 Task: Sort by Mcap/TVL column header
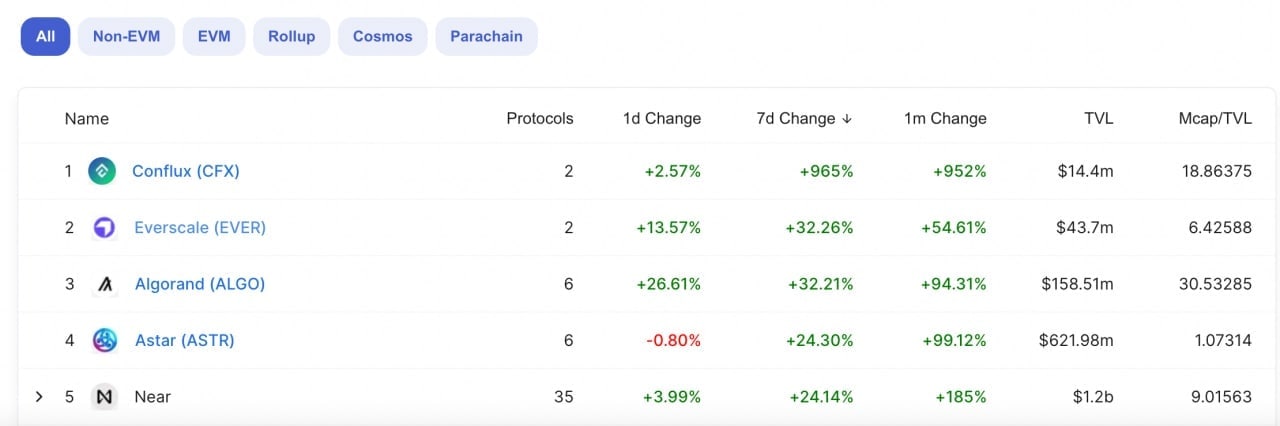(x=1215, y=118)
